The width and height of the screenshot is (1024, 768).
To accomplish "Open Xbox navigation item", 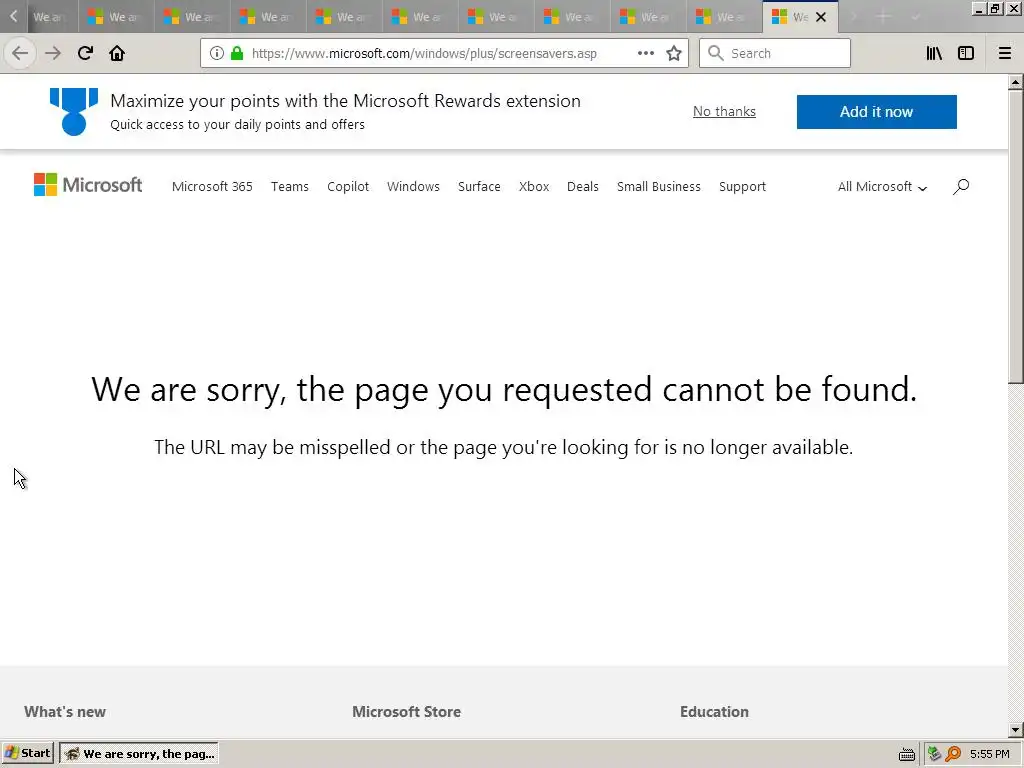I will tap(534, 187).
